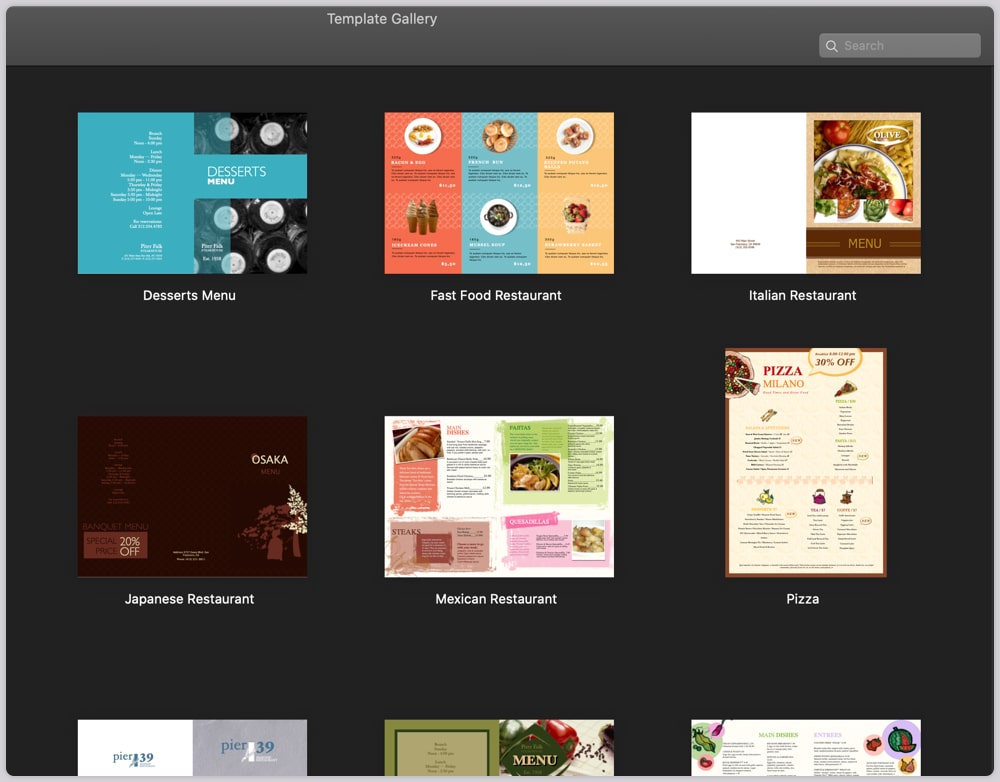The height and width of the screenshot is (782, 1000).
Task: Open the Mexican Restaurant template
Action: pos(499,496)
